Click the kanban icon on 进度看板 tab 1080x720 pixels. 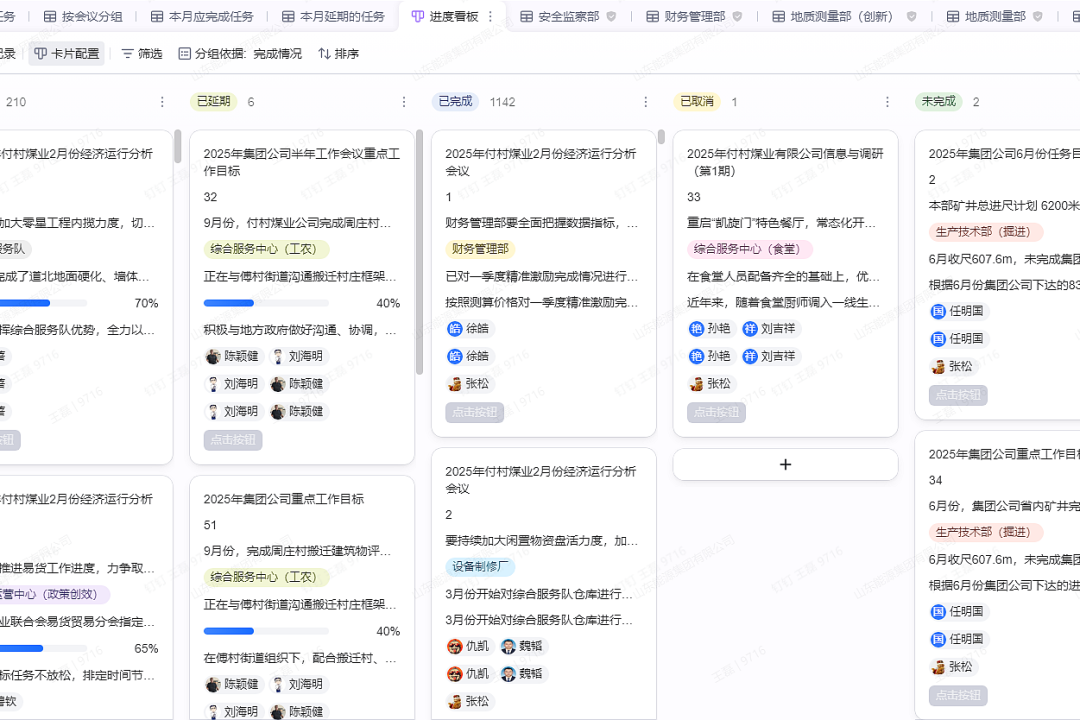pos(420,16)
